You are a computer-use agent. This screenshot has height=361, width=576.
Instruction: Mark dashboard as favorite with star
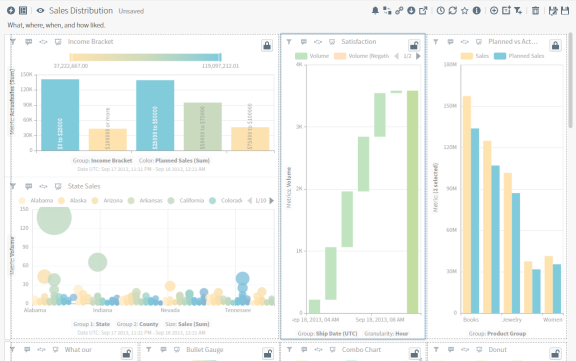465,11
